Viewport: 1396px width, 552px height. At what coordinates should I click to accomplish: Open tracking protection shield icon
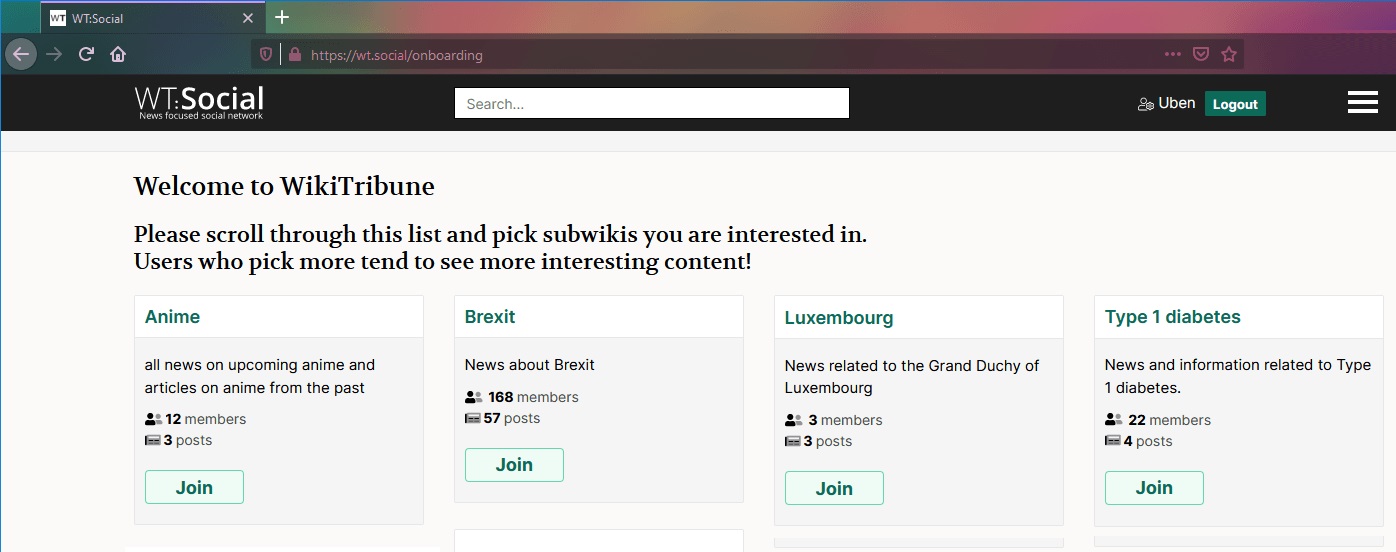coord(266,55)
